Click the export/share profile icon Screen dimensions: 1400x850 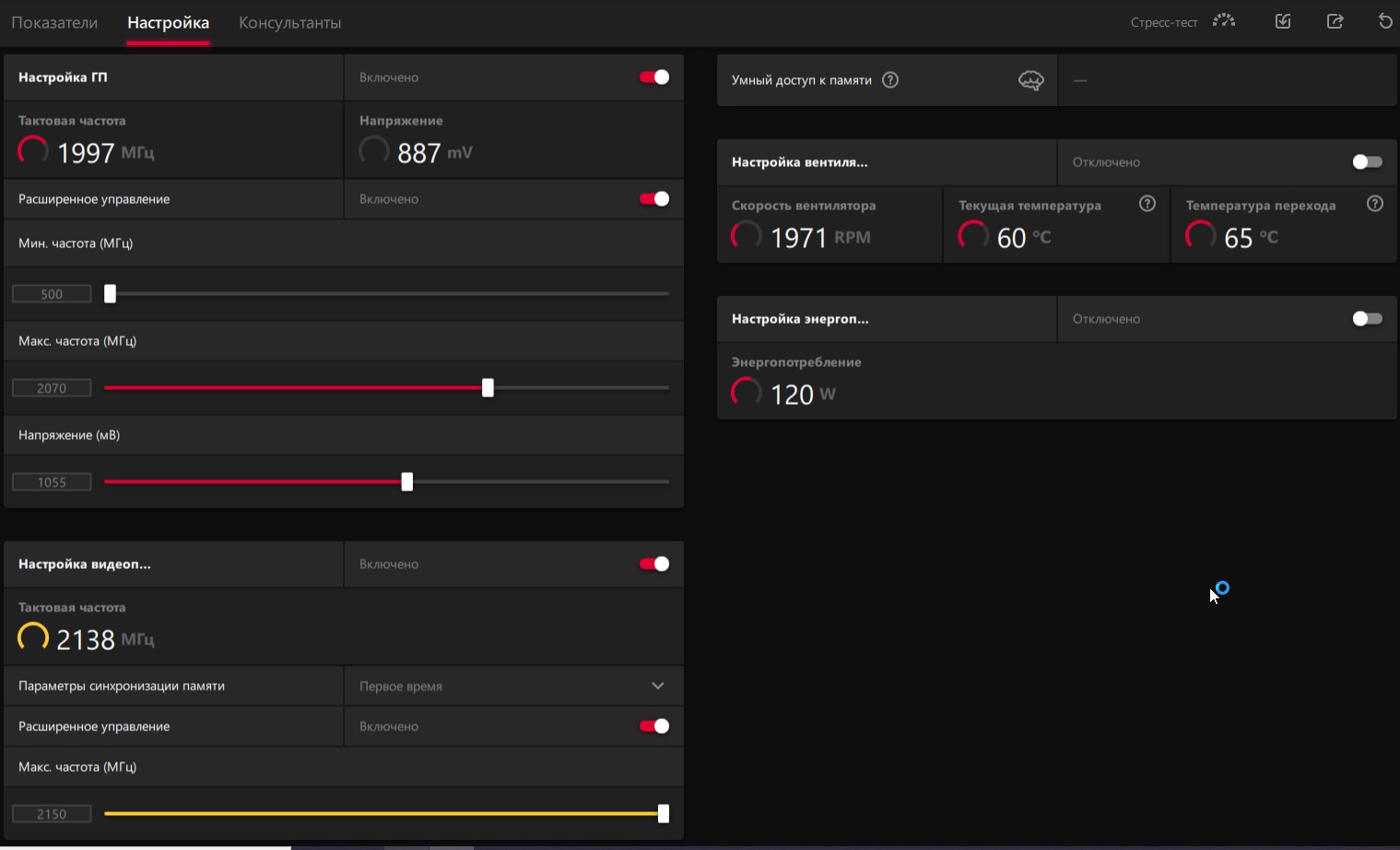pyautogui.click(x=1335, y=21)
